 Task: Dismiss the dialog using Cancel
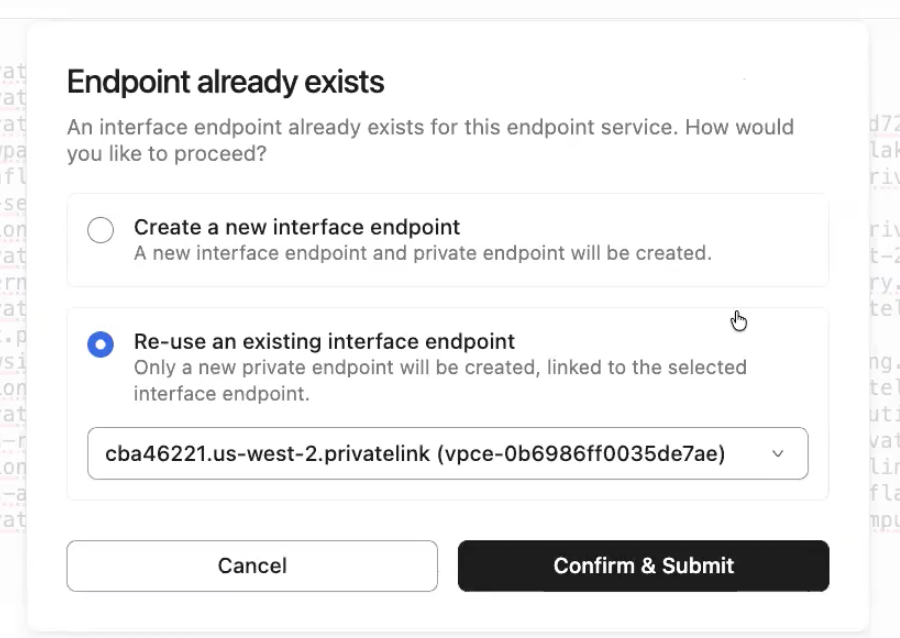click(251, 565)
